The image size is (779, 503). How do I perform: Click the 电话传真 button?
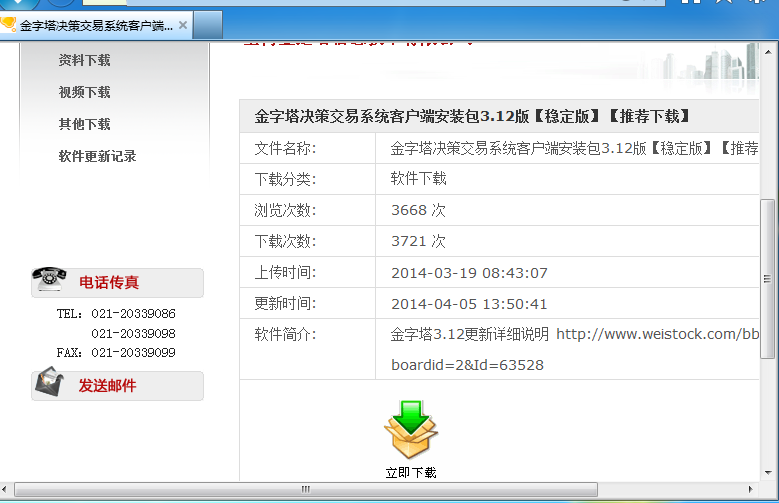(x=117, y=283)
